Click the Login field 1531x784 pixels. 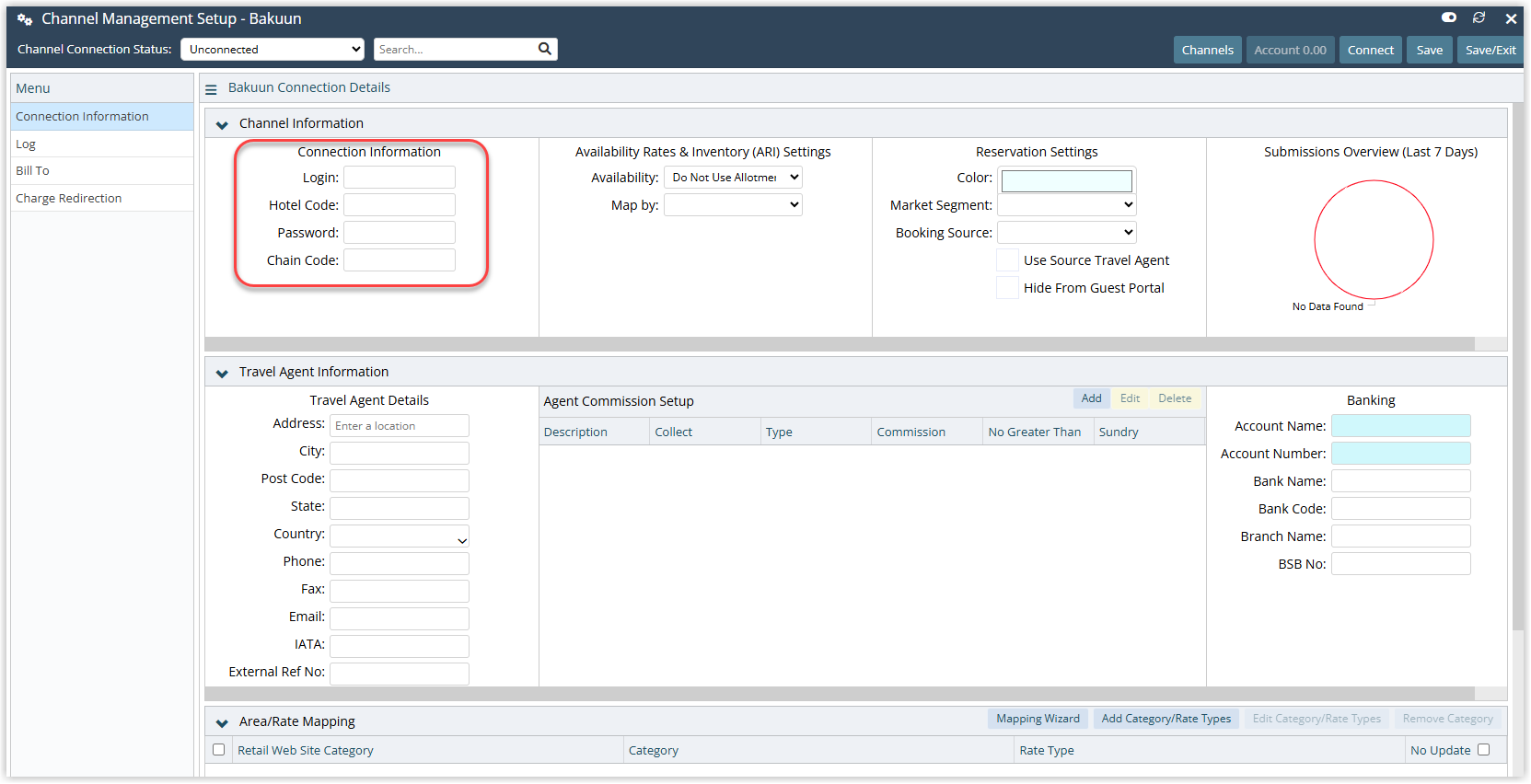click(x=400, y=178)
